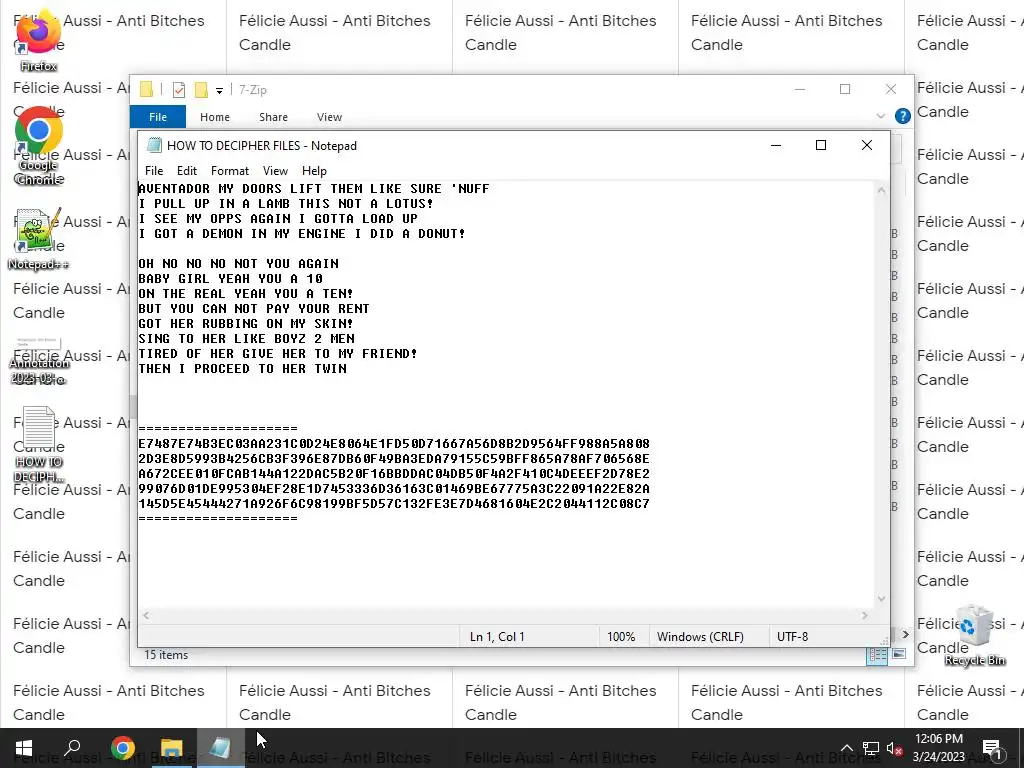Viewport: 1024px width, 768px height.
Task: Click the folder icon in the 7-Zip window title
Action: [x=146, y=89]
